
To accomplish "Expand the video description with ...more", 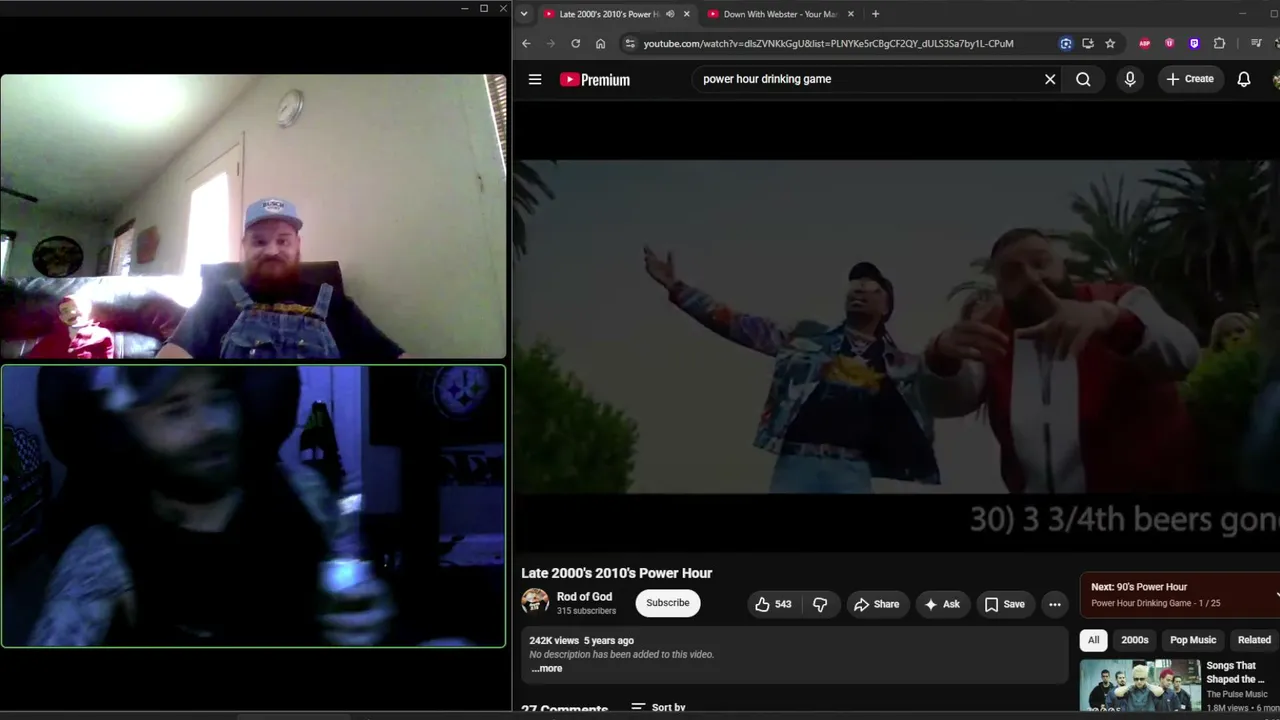I will pyautogui.click(x=547, y=668).
